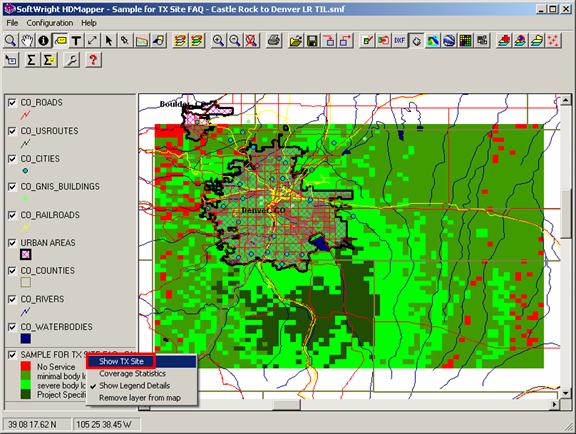Choose Remove layer from map

141,398
